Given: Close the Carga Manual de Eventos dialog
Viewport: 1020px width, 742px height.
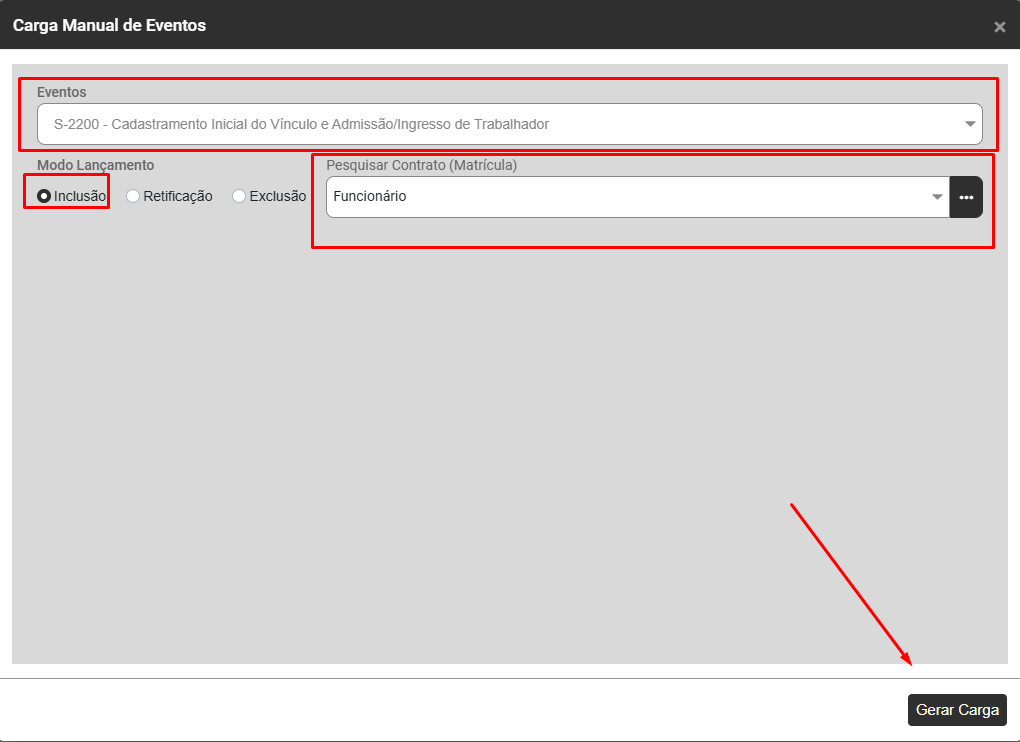Looking at the screenshot, I should pos(999,27).
